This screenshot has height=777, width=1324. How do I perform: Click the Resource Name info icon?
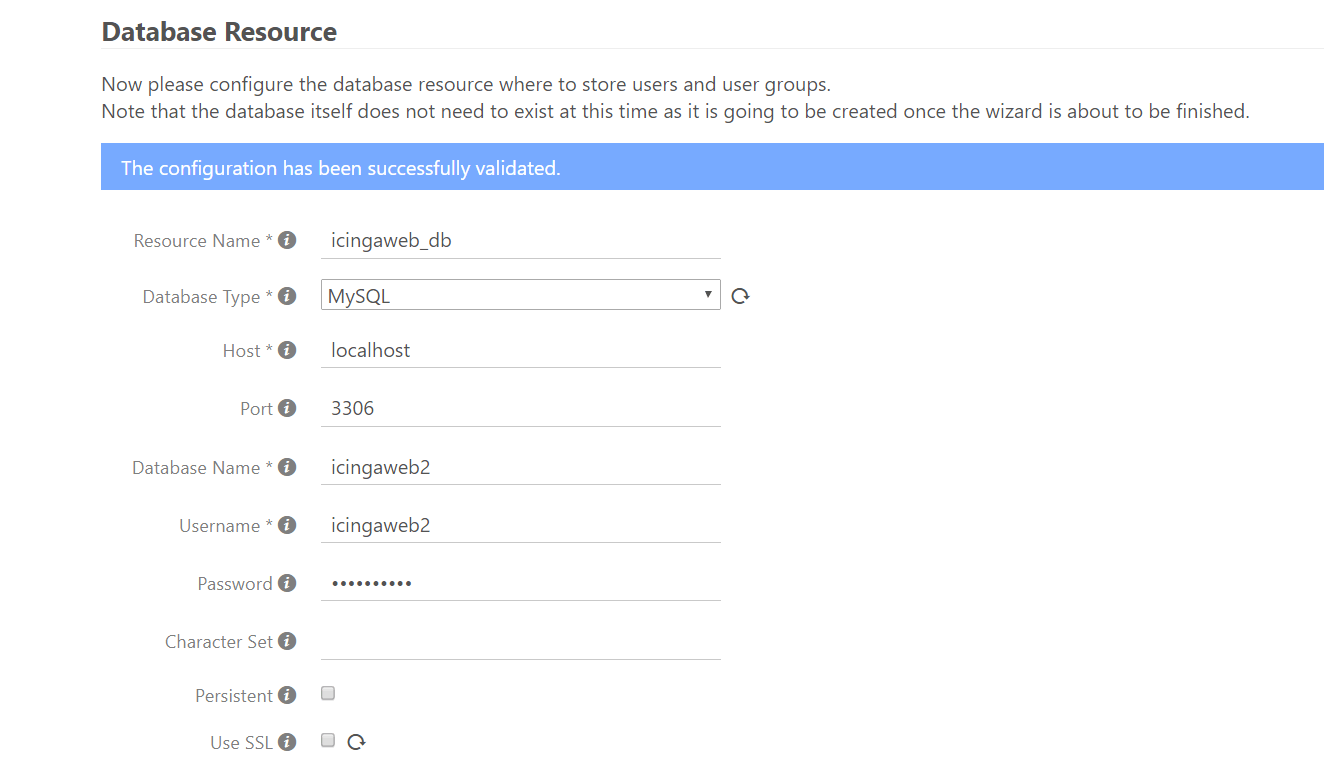pyautogui.click(x=287, y=239)
